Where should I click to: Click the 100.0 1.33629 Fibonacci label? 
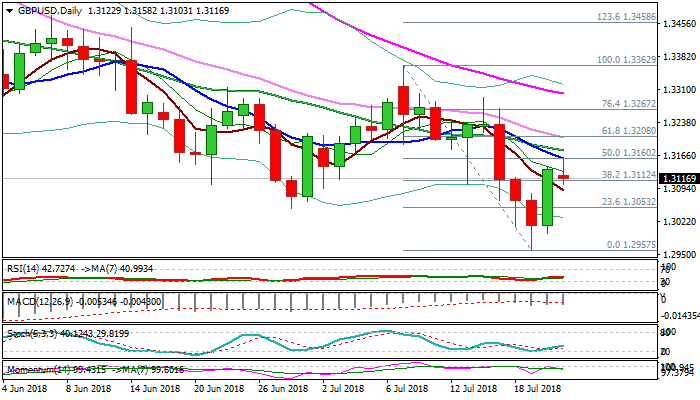click(x=626, y=59)
